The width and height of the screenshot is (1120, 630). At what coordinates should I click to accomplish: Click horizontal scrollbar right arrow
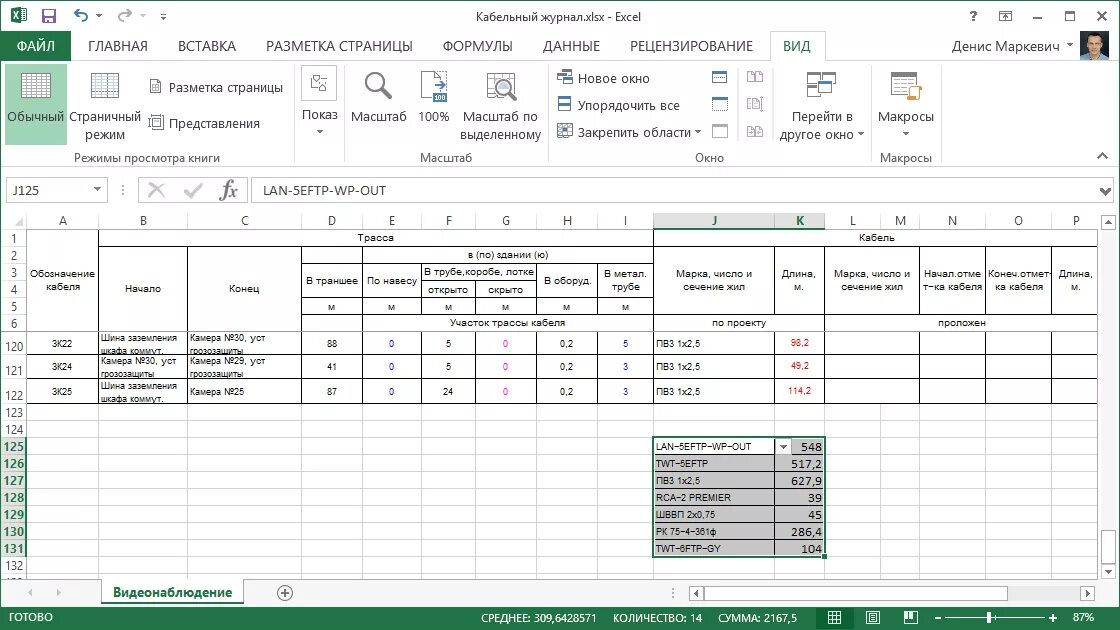[x=1087, y=593]
